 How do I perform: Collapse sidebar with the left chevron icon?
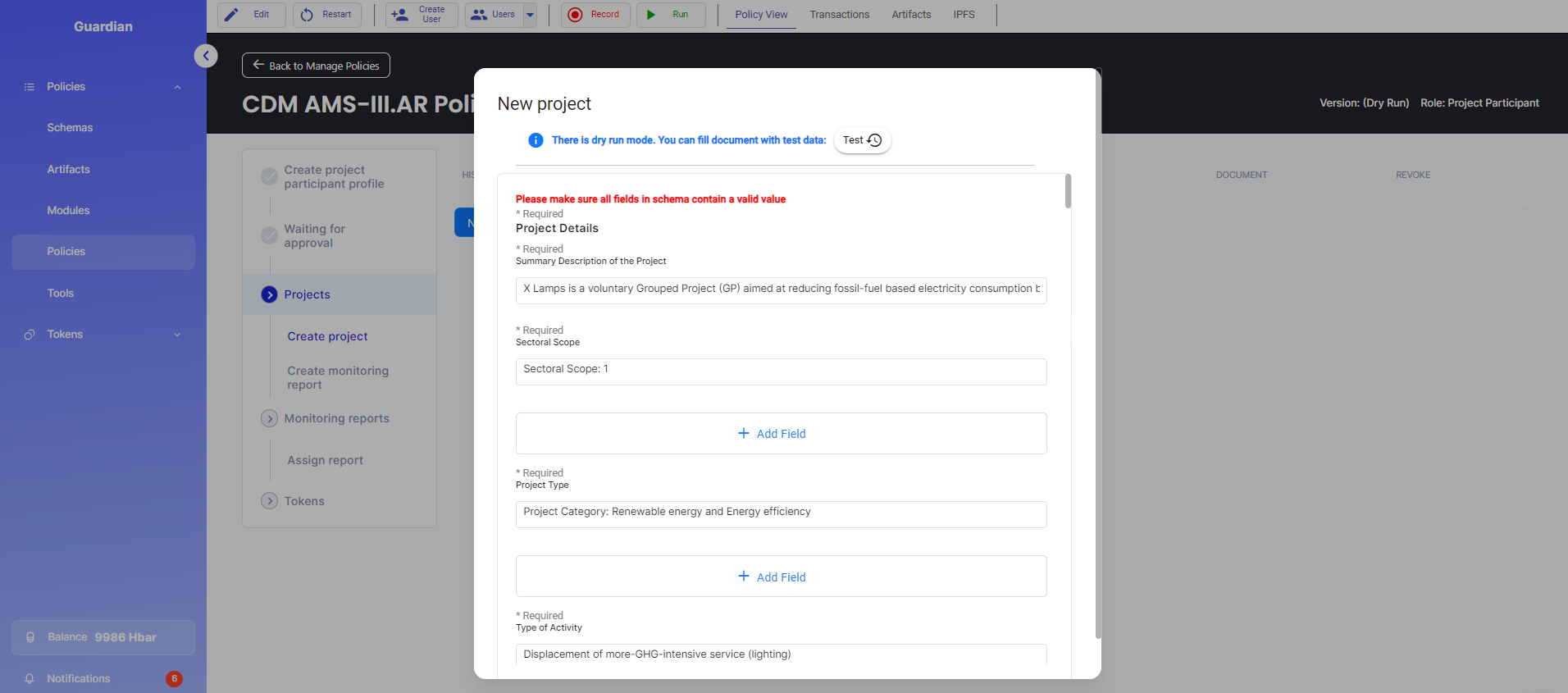[206, 56]
